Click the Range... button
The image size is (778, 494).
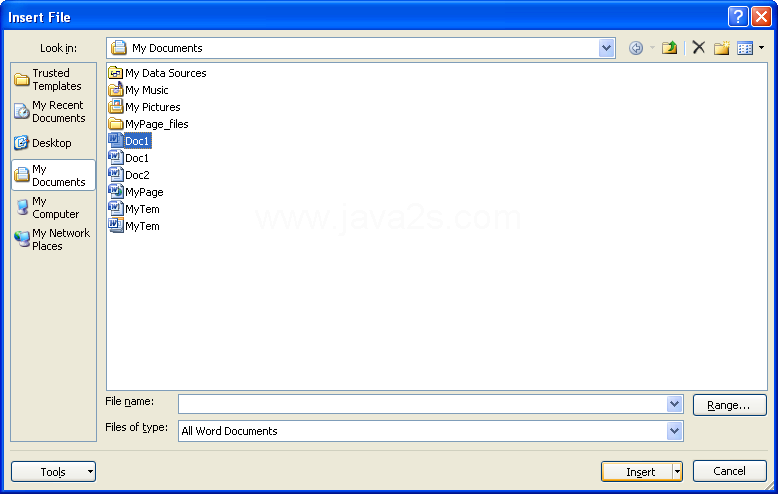[x=729, y=405]
